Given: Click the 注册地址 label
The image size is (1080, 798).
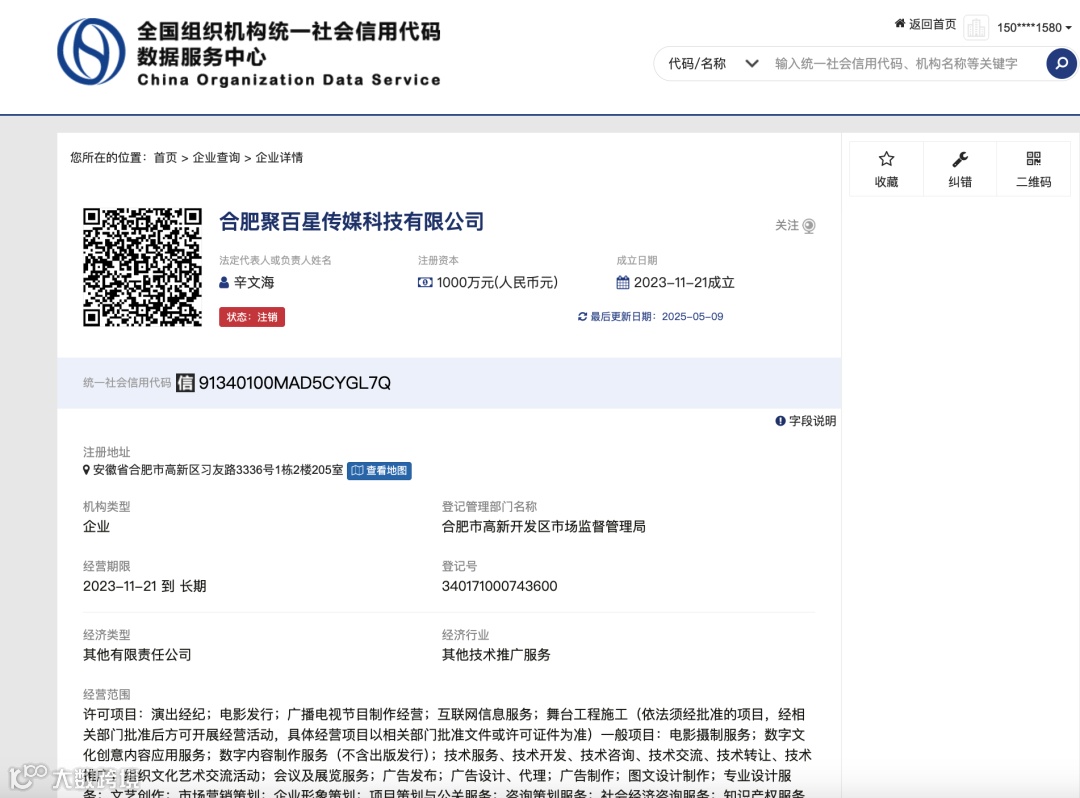Looking at the screenshot, I should [x=107, y=452].
